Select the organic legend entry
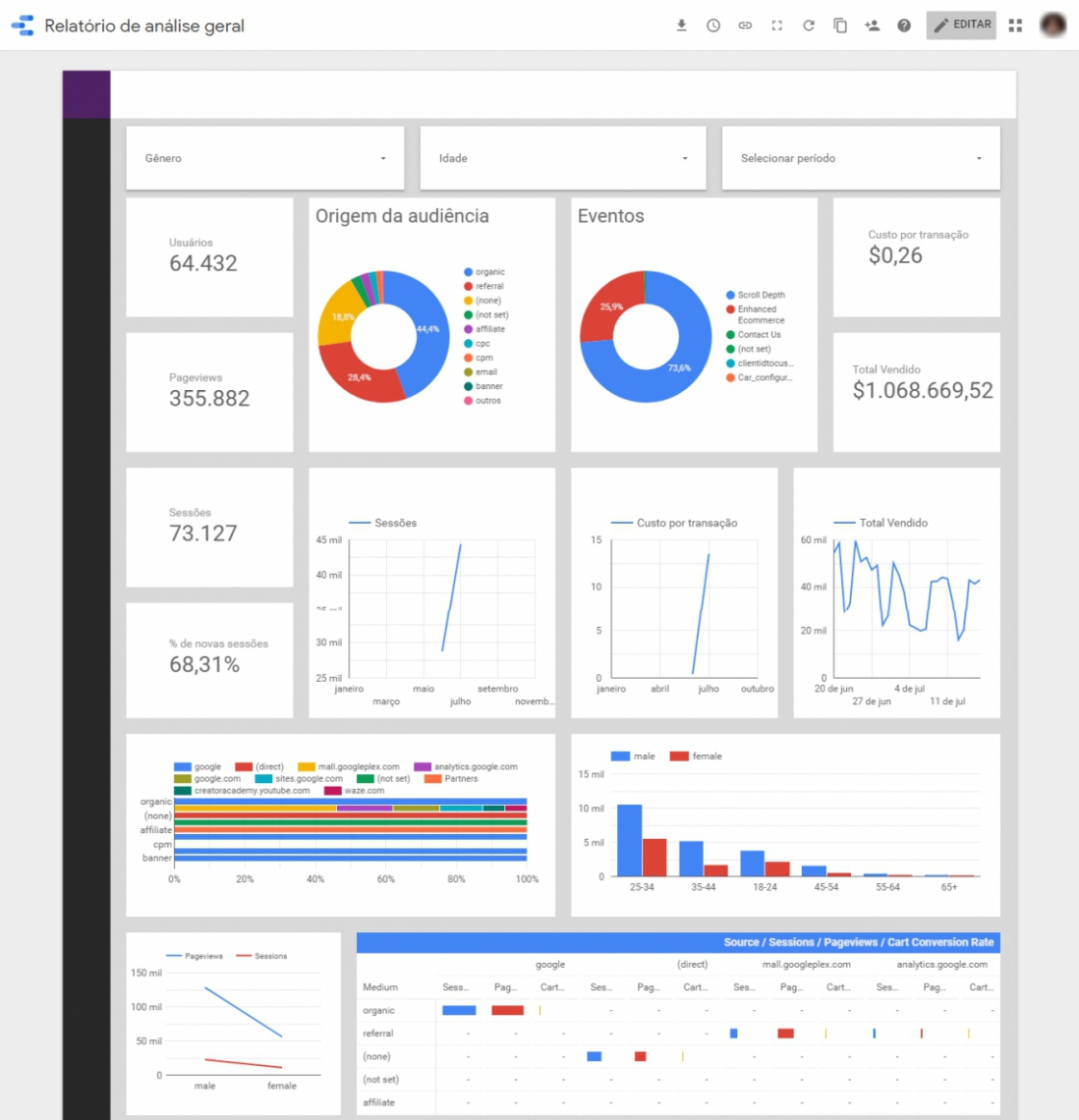 pos(487,272)
